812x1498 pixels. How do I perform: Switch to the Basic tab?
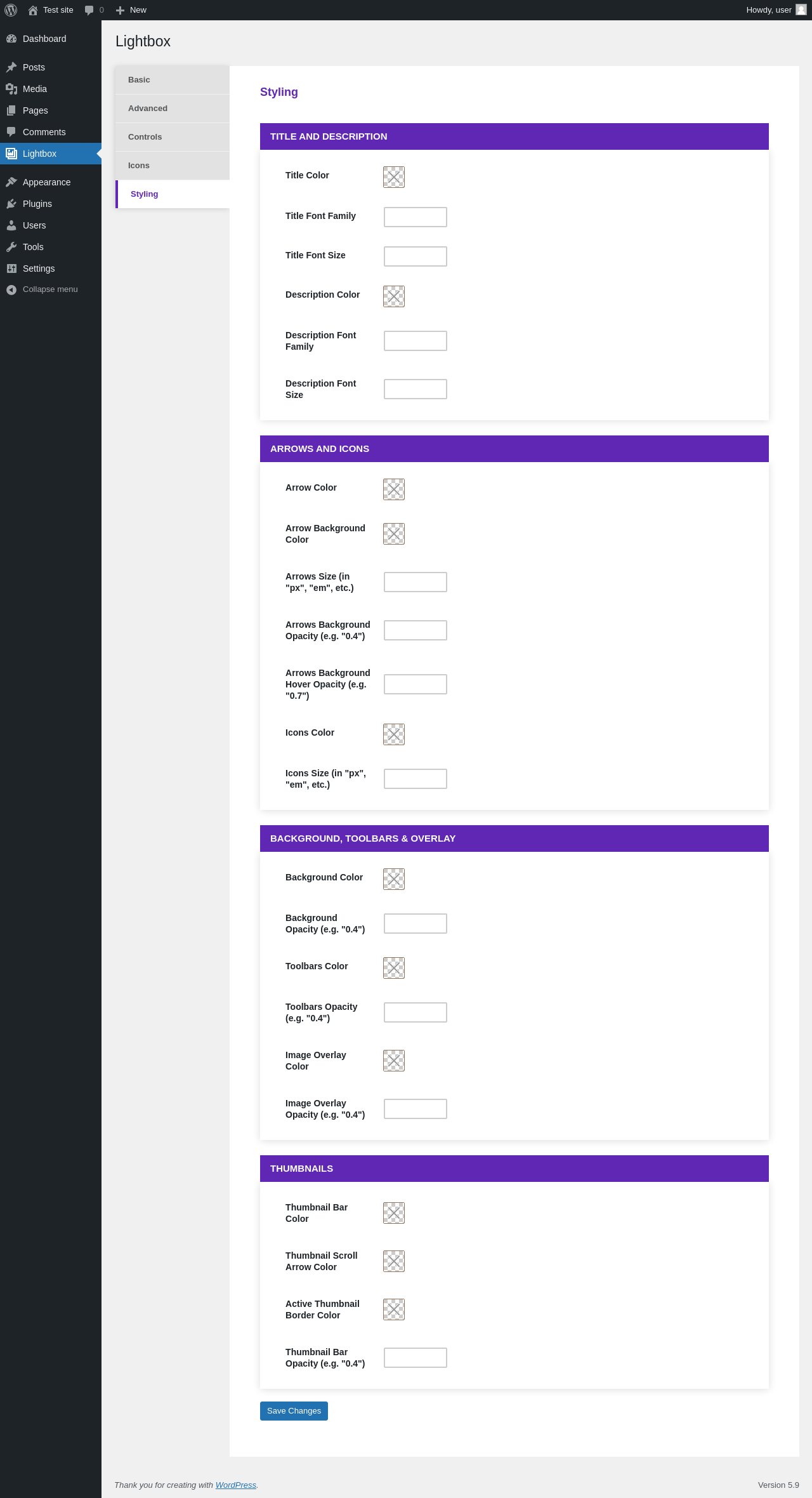coord(173,80)
